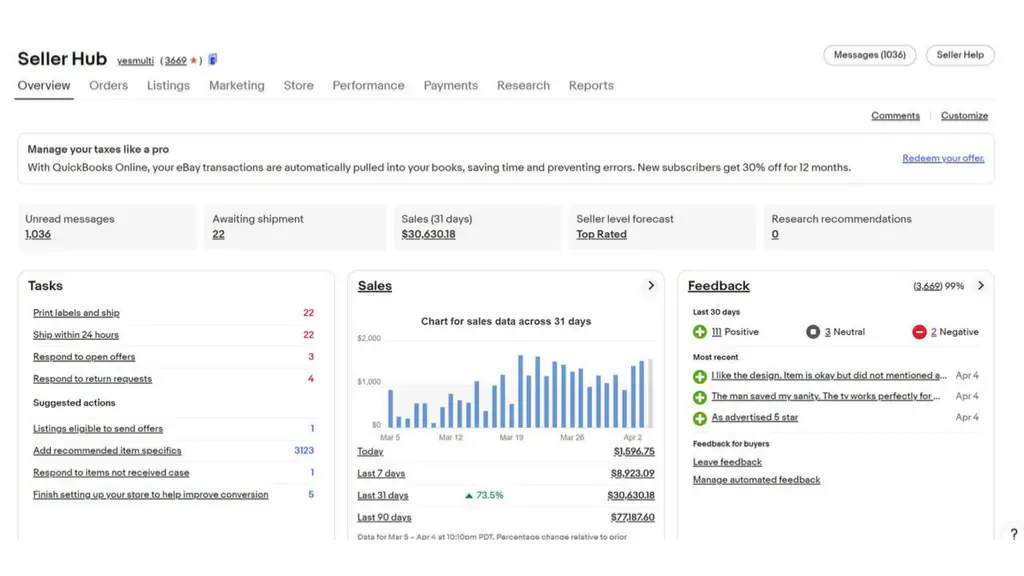Screen dimensions: 1024x576
Task: Click the Today sales row link
Action: [x=370, y=452]
